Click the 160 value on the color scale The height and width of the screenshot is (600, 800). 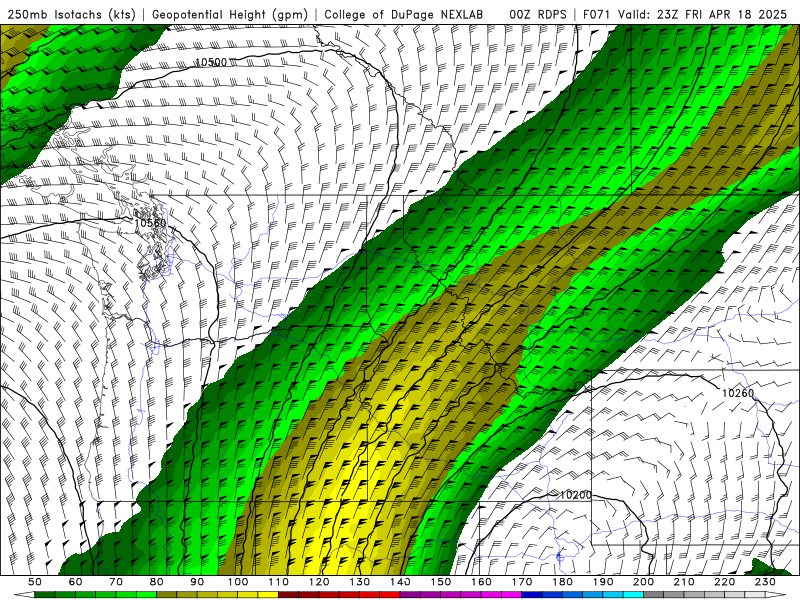tap(482, 582)
